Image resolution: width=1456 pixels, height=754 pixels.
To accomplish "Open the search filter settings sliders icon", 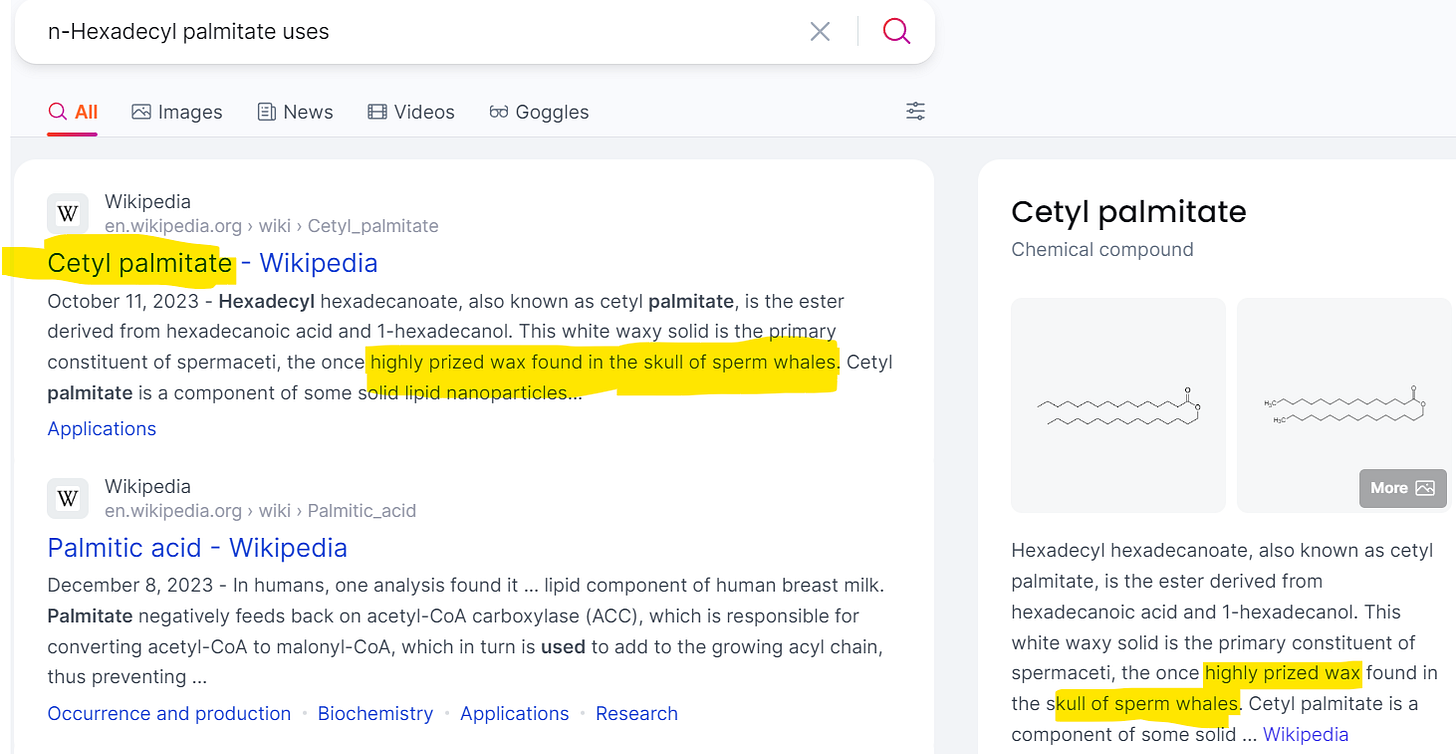I will [915, 111].
